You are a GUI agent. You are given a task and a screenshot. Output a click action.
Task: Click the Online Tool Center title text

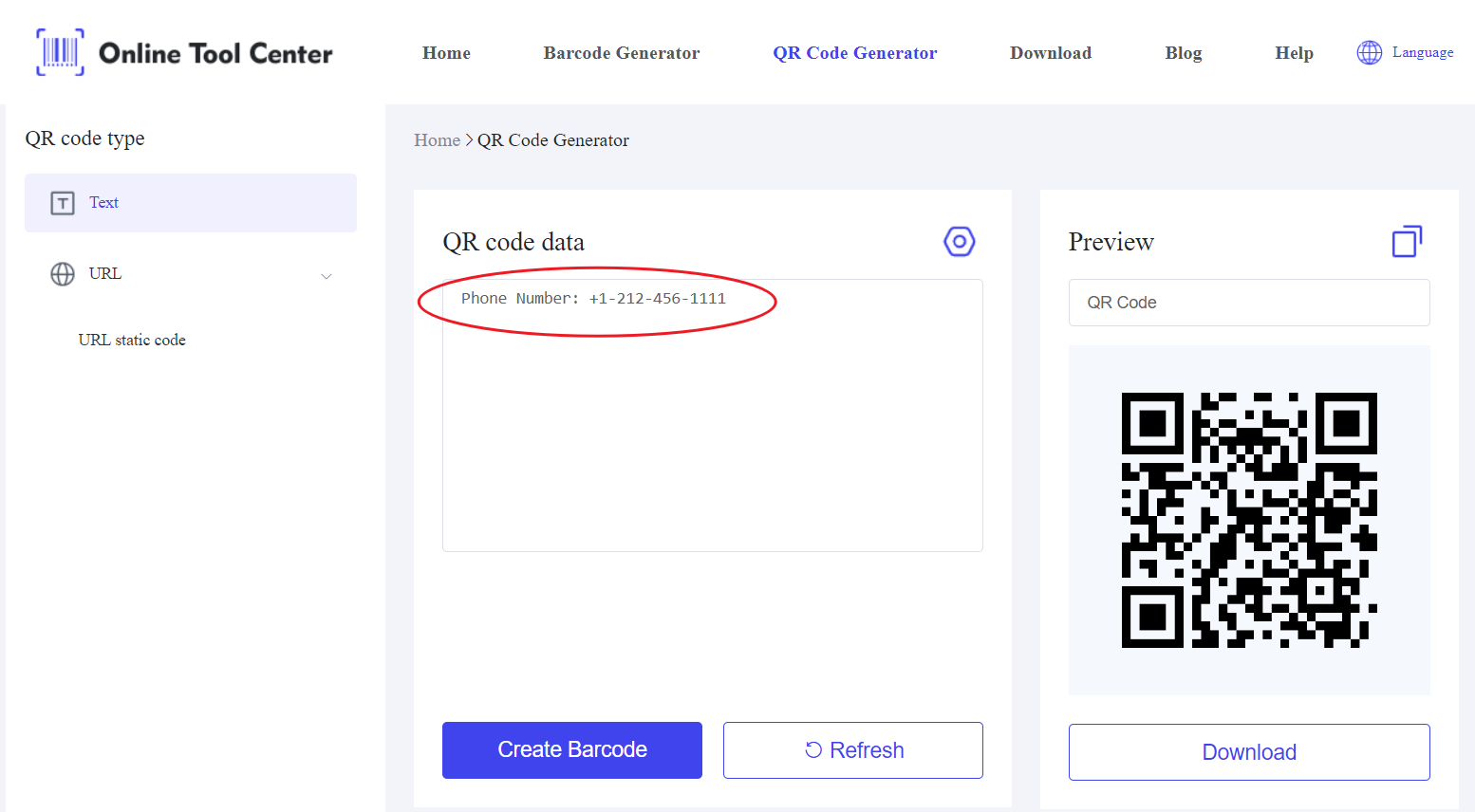[x=215, y=53]
